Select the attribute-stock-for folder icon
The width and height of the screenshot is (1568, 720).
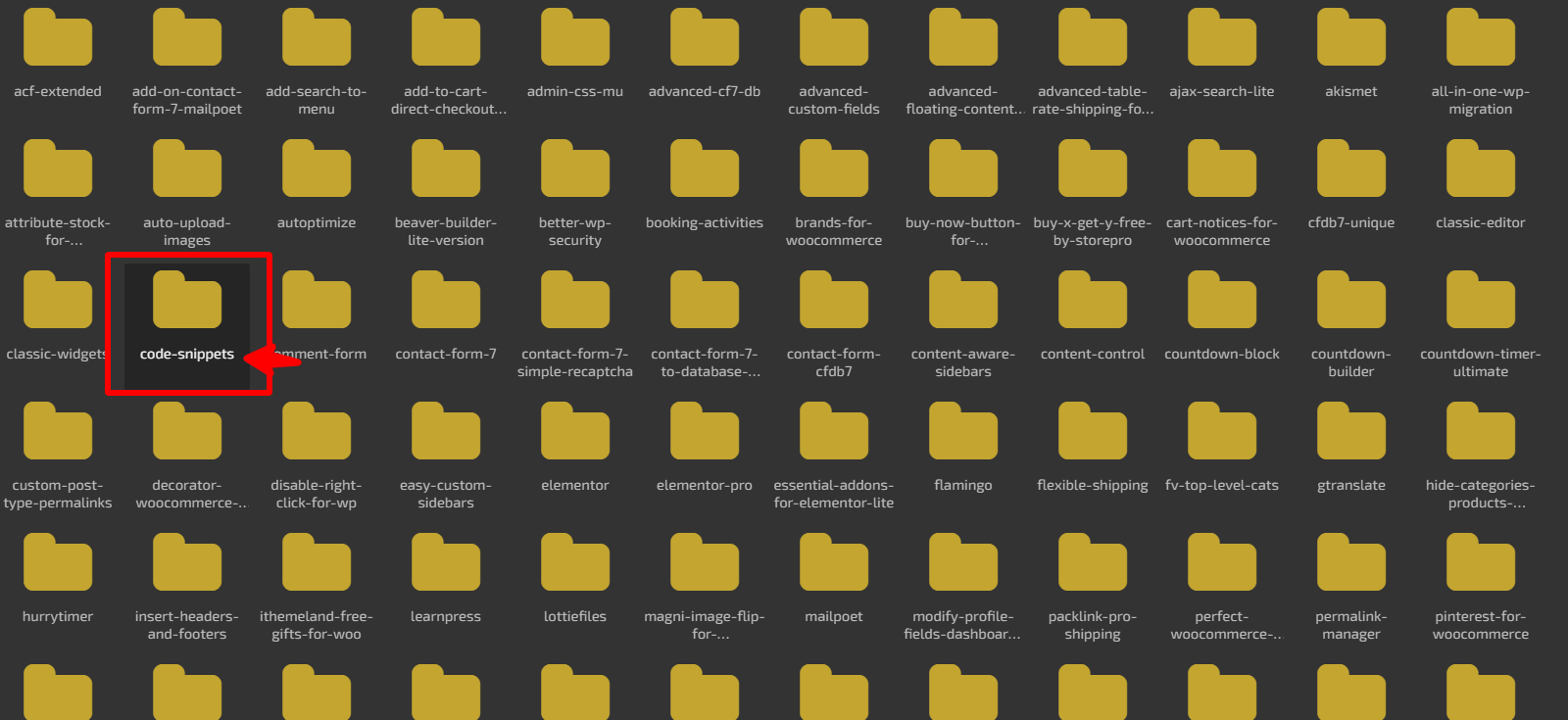[58, 168]
